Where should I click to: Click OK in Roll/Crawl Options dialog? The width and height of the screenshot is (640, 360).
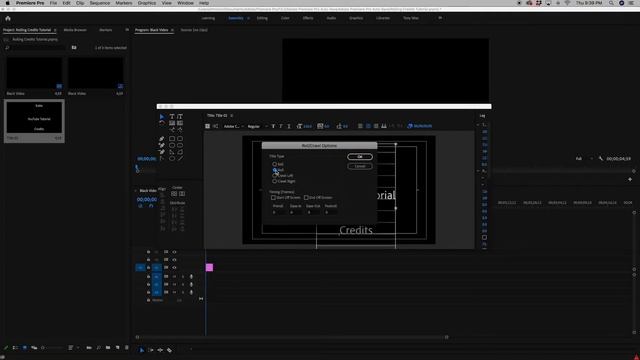pyautogui.click(x=360, y=157)
